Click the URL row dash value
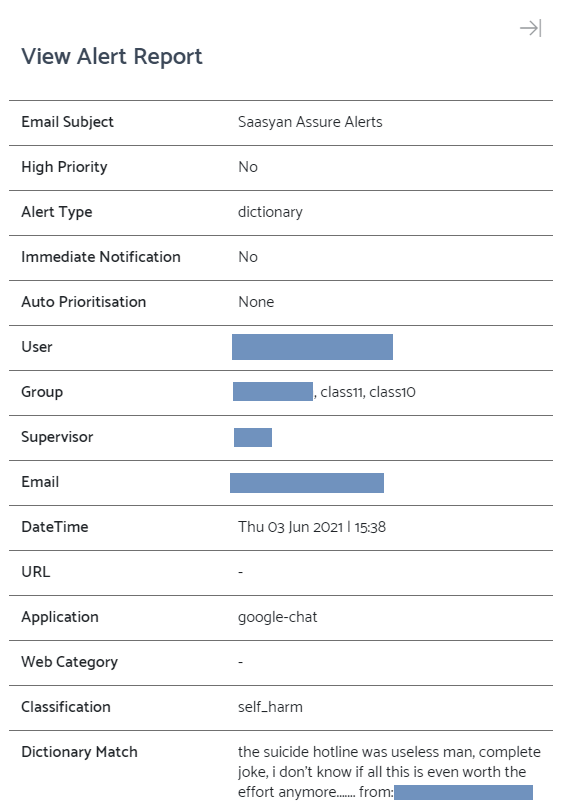 pyautogui.click(x=240, y=572)
